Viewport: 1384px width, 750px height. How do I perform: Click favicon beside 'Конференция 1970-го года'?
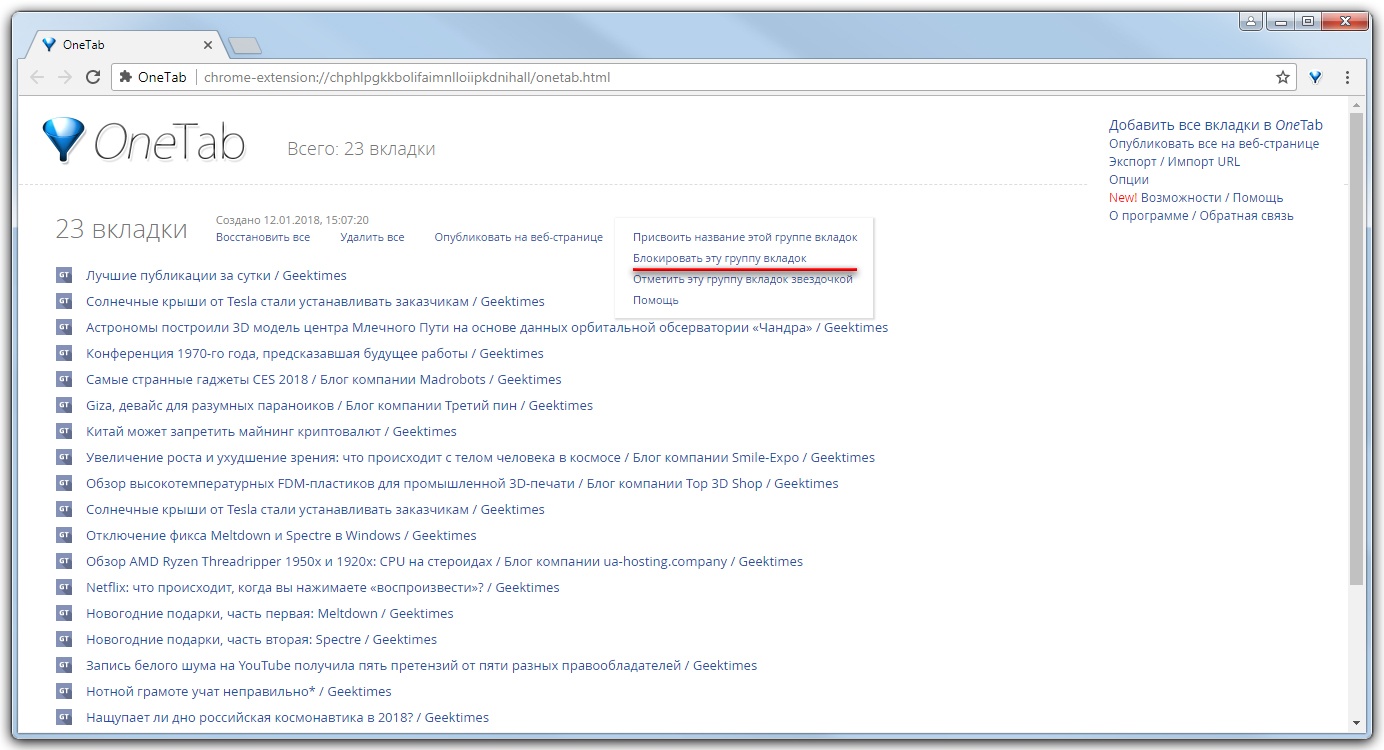tap(64, 353)
